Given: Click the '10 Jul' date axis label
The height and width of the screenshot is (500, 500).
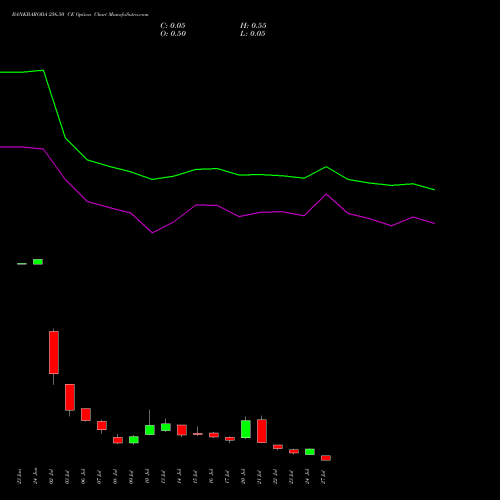Looking at the screenshot, I should [147, 477].
